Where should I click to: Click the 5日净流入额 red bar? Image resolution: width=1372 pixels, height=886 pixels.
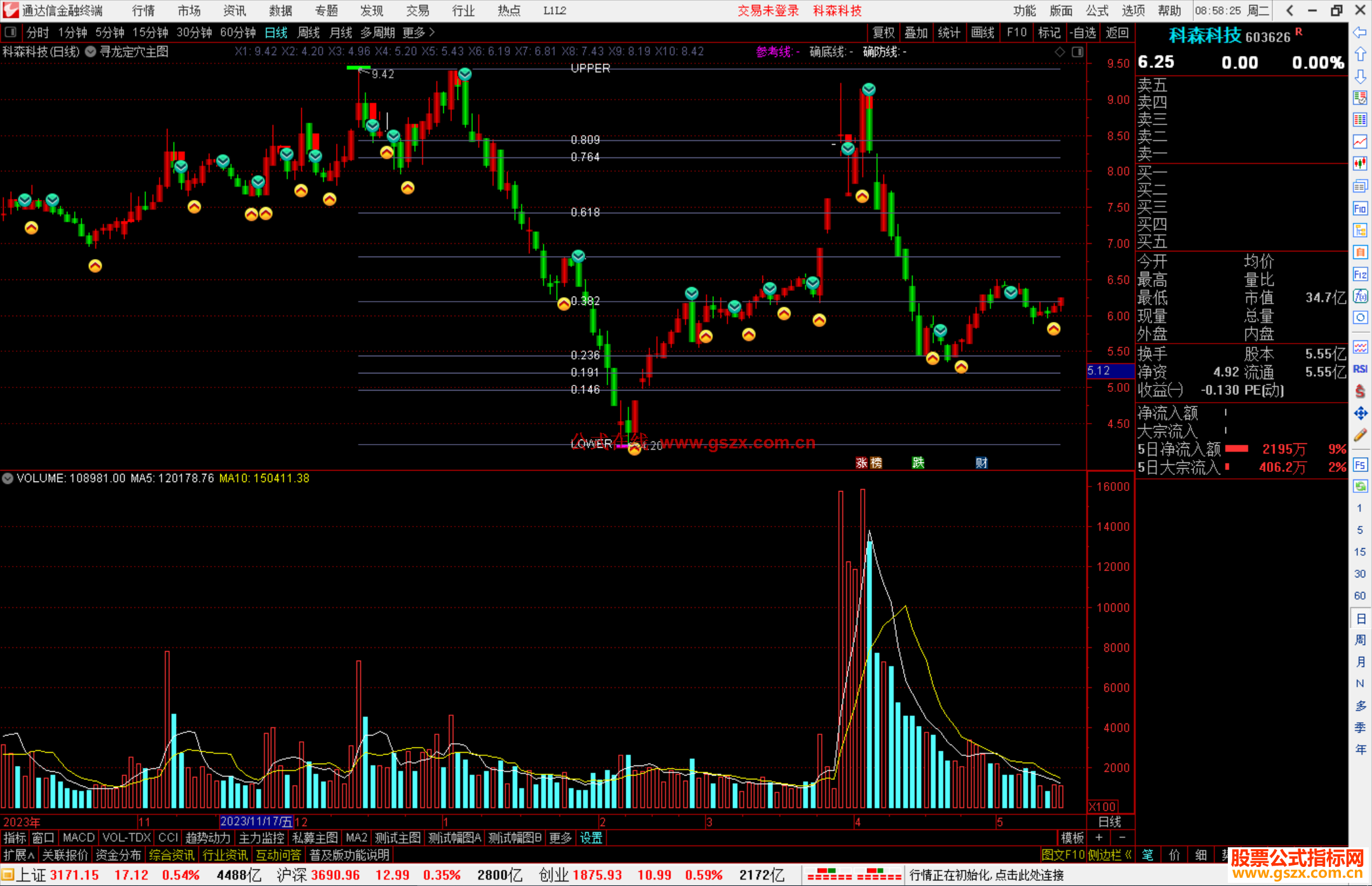(x=1236, y=449)
